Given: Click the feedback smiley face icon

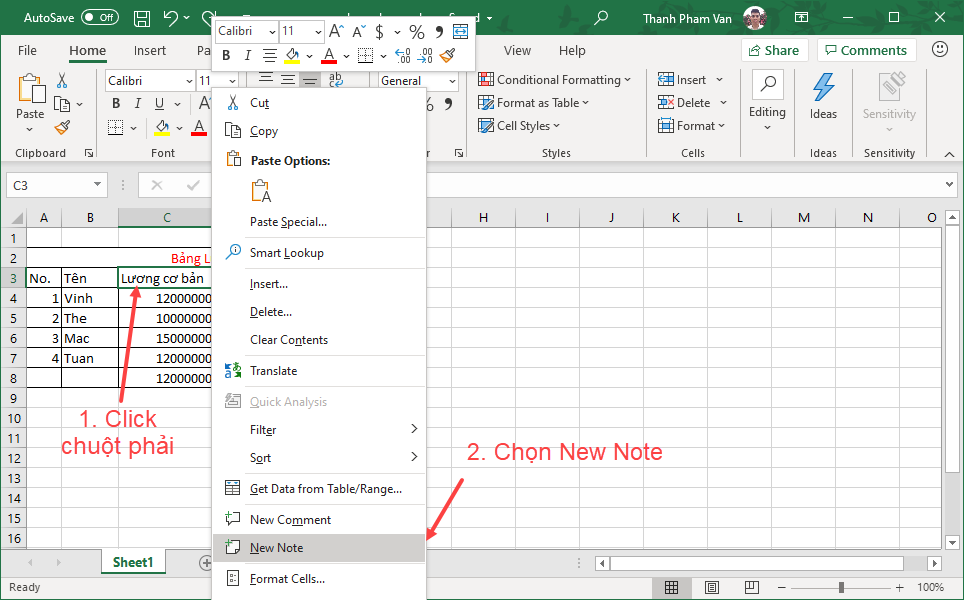Looking at the screenshot, I should click(939, 49).
